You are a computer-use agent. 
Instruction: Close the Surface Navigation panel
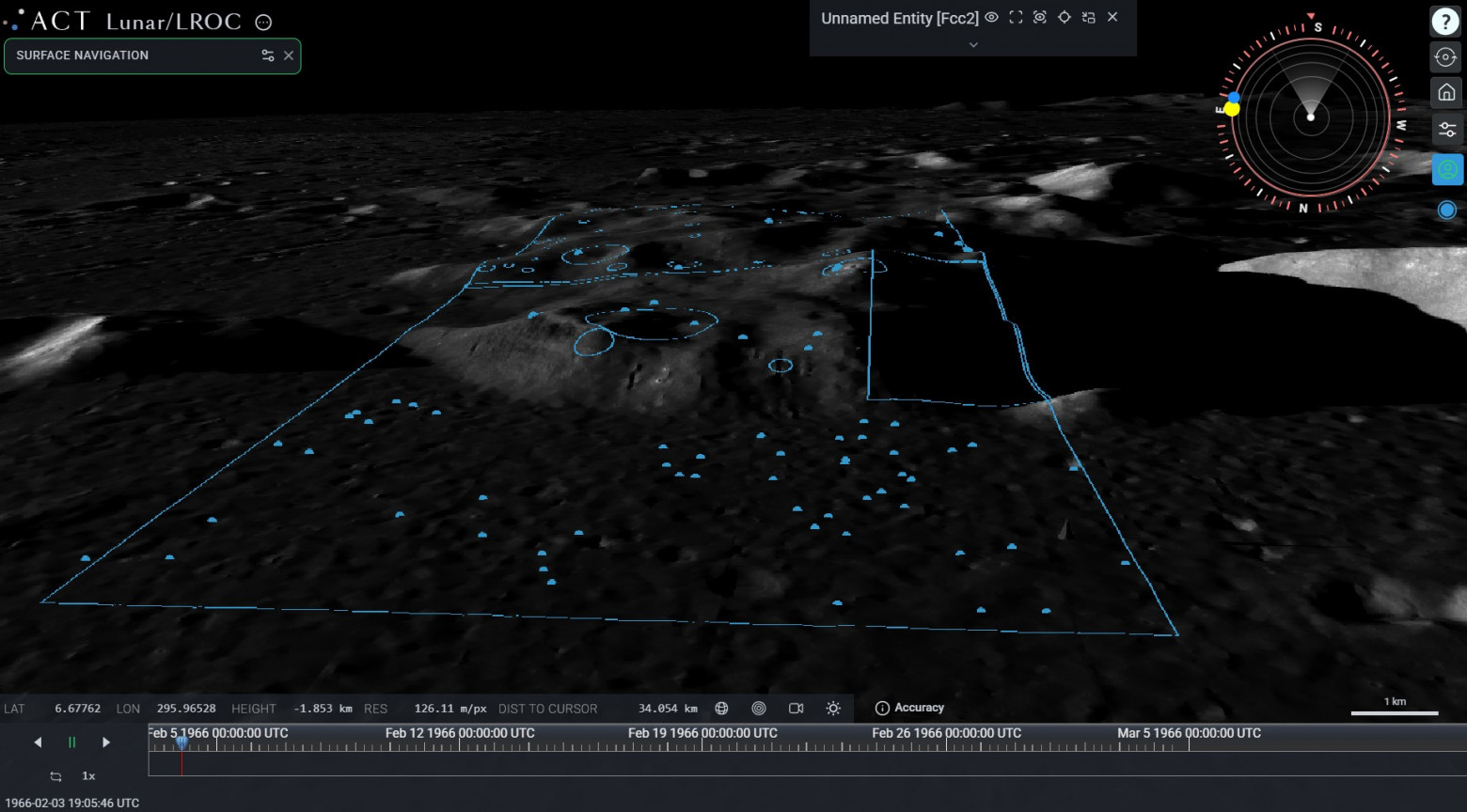[289, 55]
